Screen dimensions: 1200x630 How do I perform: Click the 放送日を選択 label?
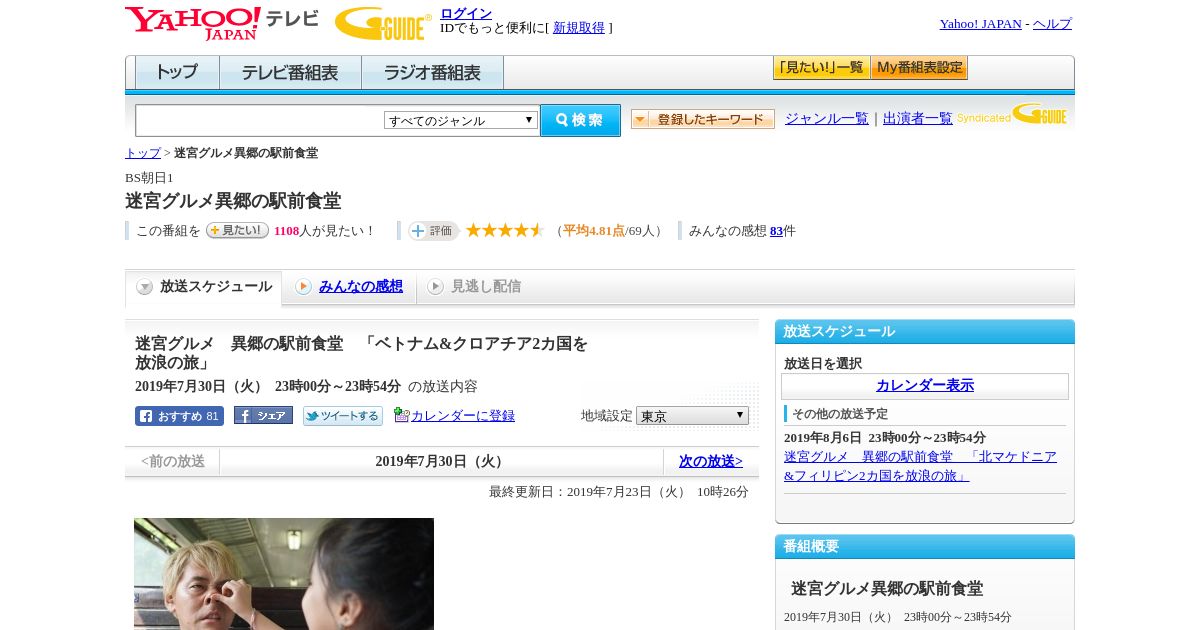823,364
